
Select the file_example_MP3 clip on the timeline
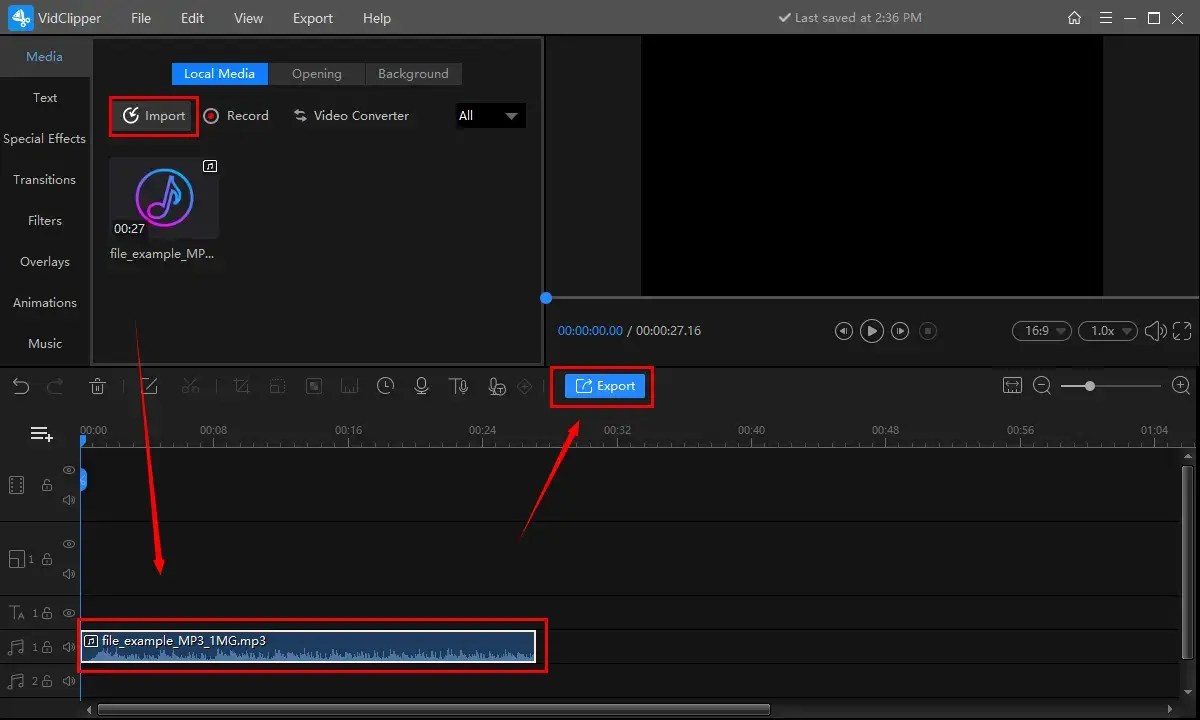click(x=310, y=646)
